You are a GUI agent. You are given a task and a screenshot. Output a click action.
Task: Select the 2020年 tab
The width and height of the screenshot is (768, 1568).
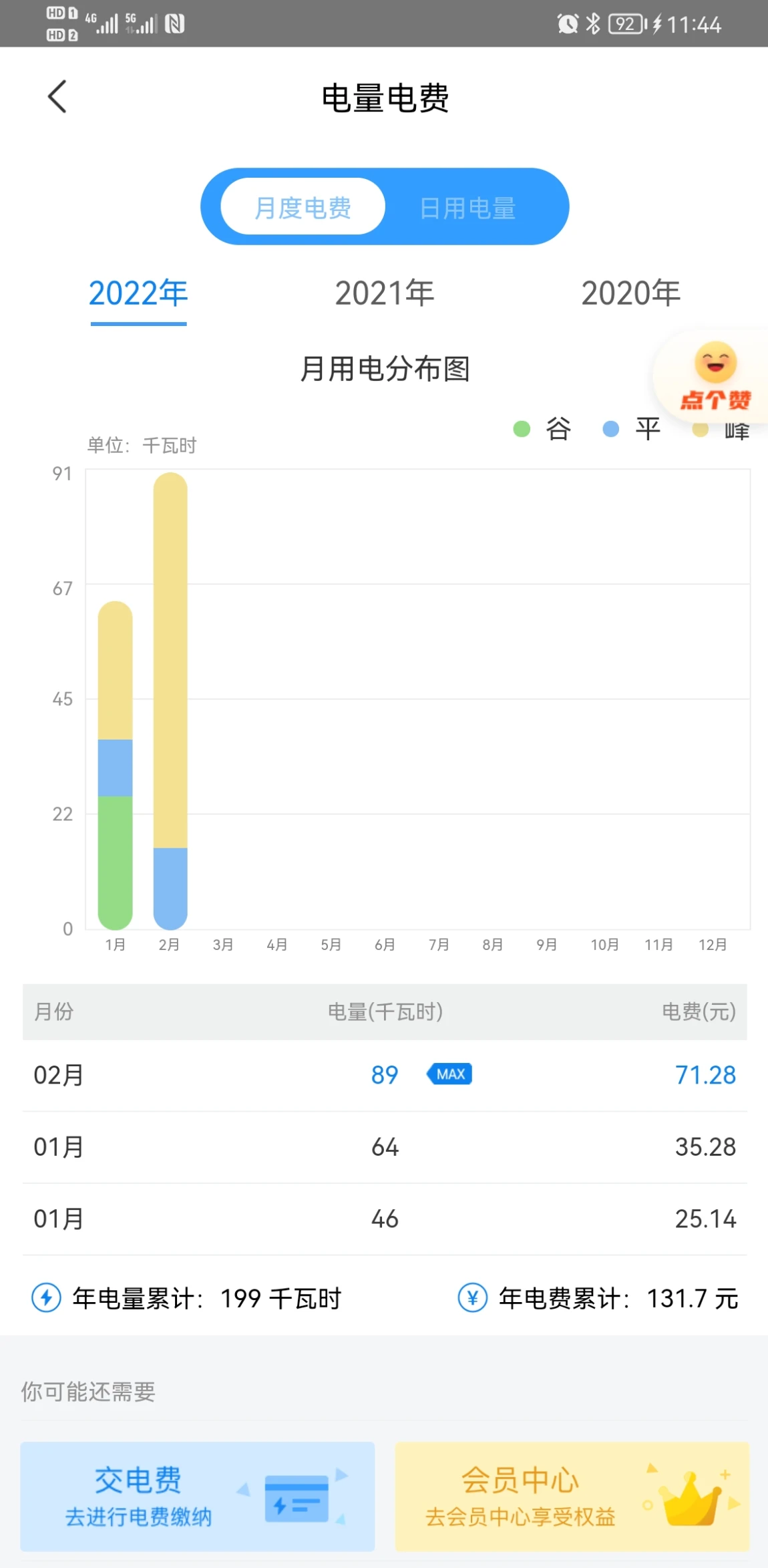pos(630,293)
